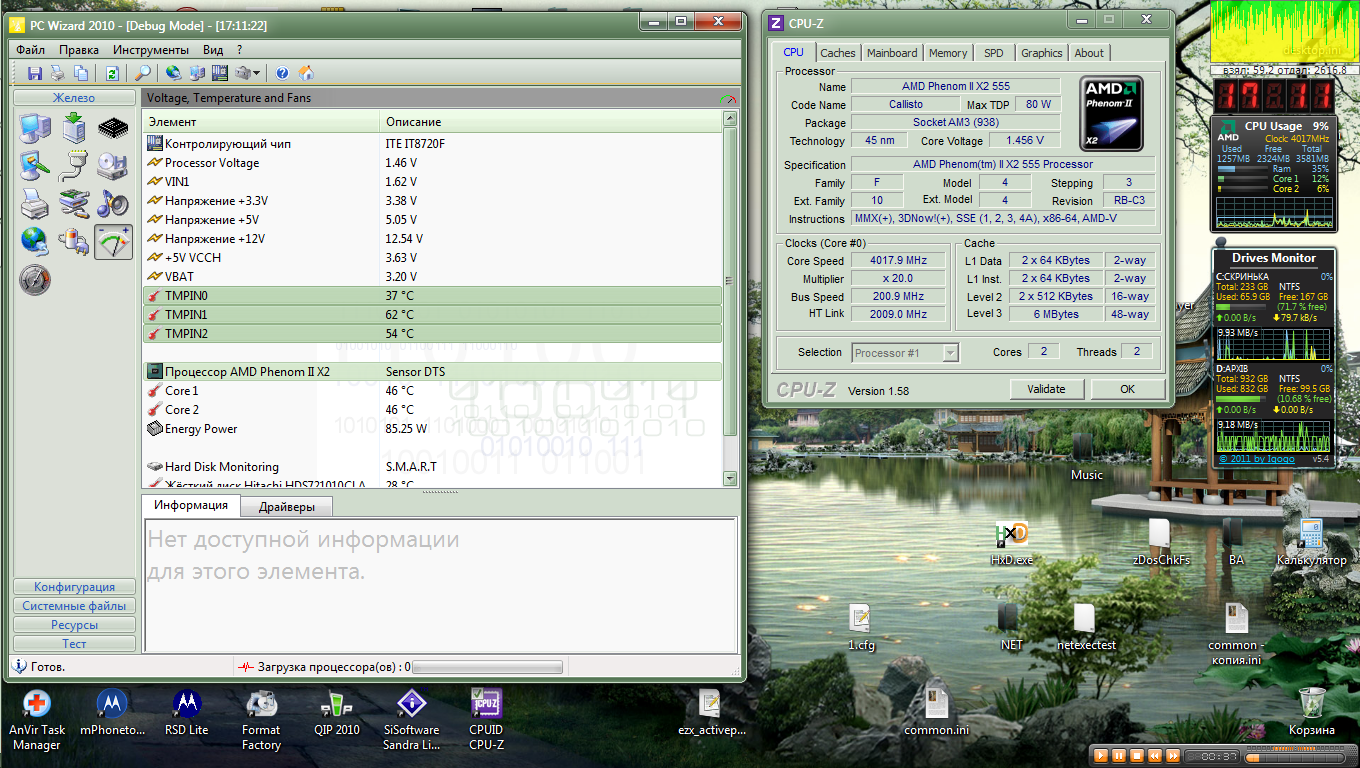The width and height of the screenshot is (1360, 768).
Task: Click the orange media player volume slider
Action: point(1294,756)
